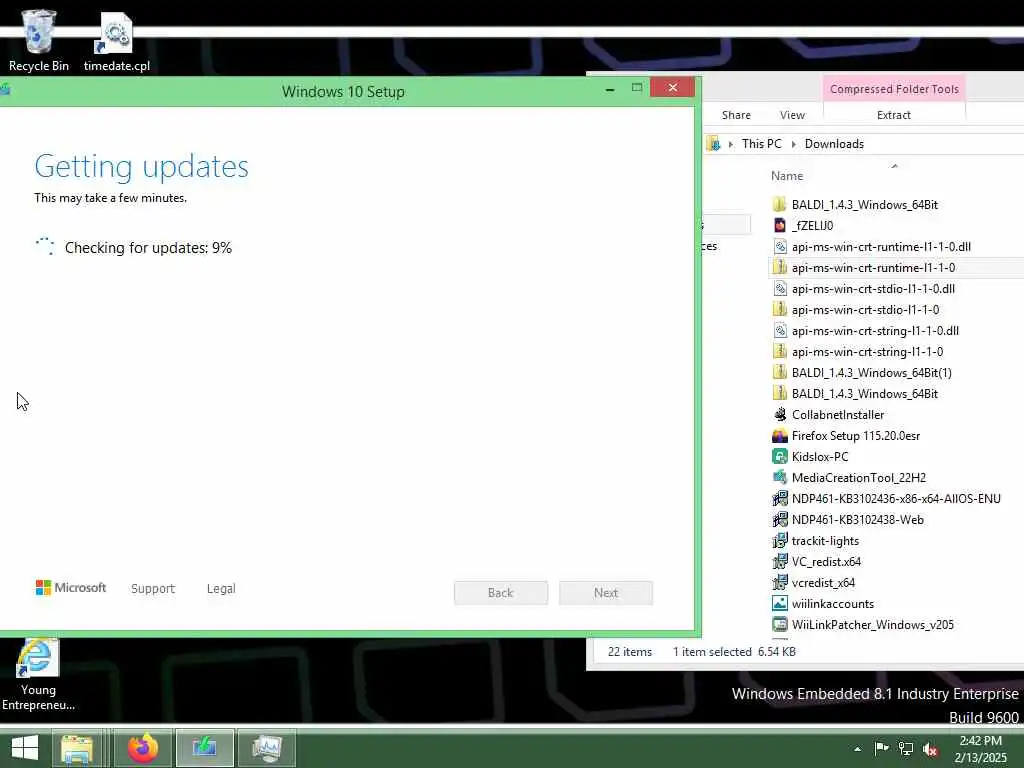Screen dimensions: 1024x768
Task: Open the Legal link in Setup
Action: pyautogui.click(x=221, y=588)
